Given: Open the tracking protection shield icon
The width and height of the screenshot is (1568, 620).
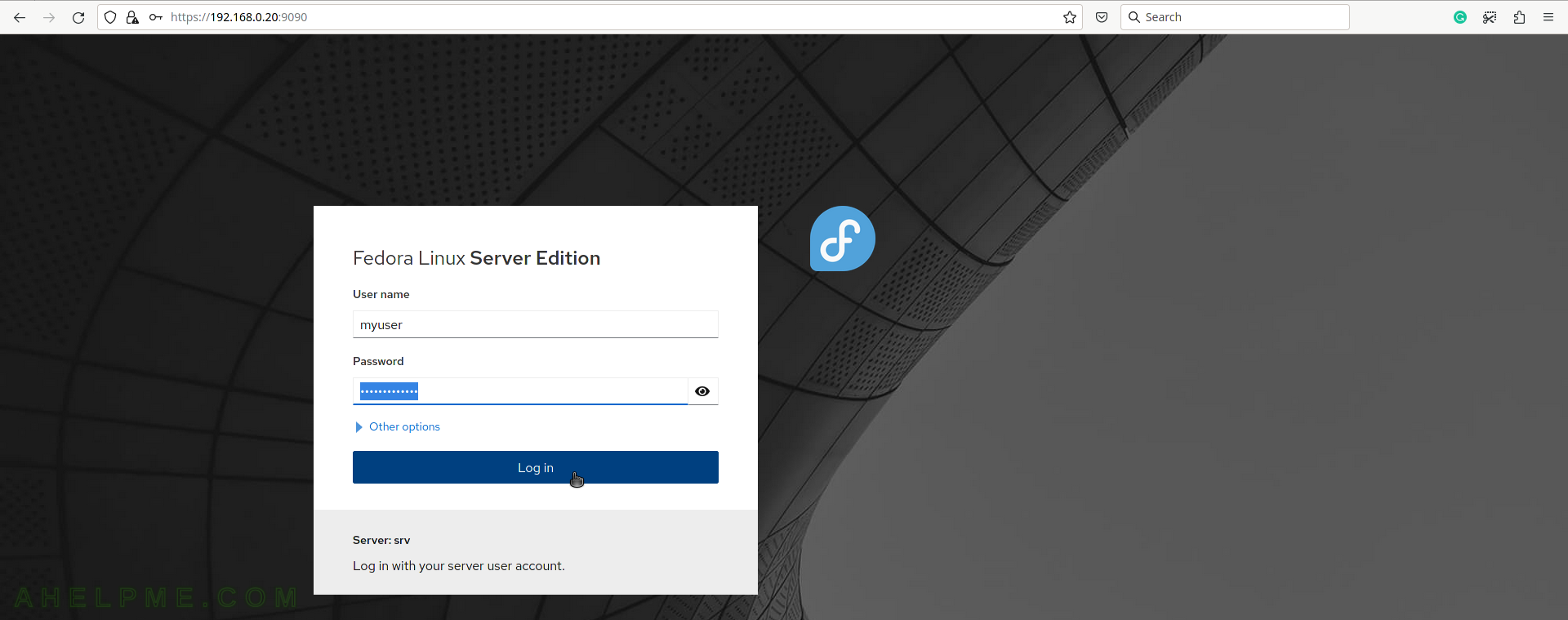Looking at the screenshot, I should (x=110, y=17).
